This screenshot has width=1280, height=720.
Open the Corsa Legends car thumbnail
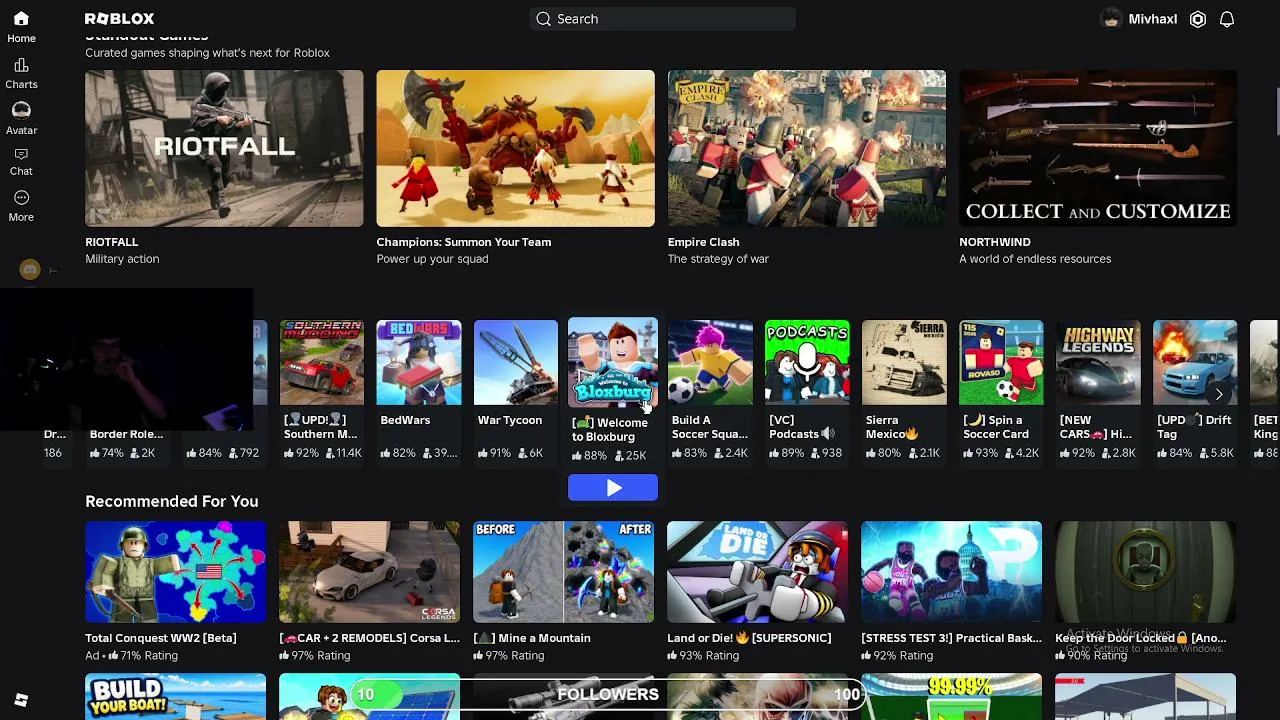(370, 572)
